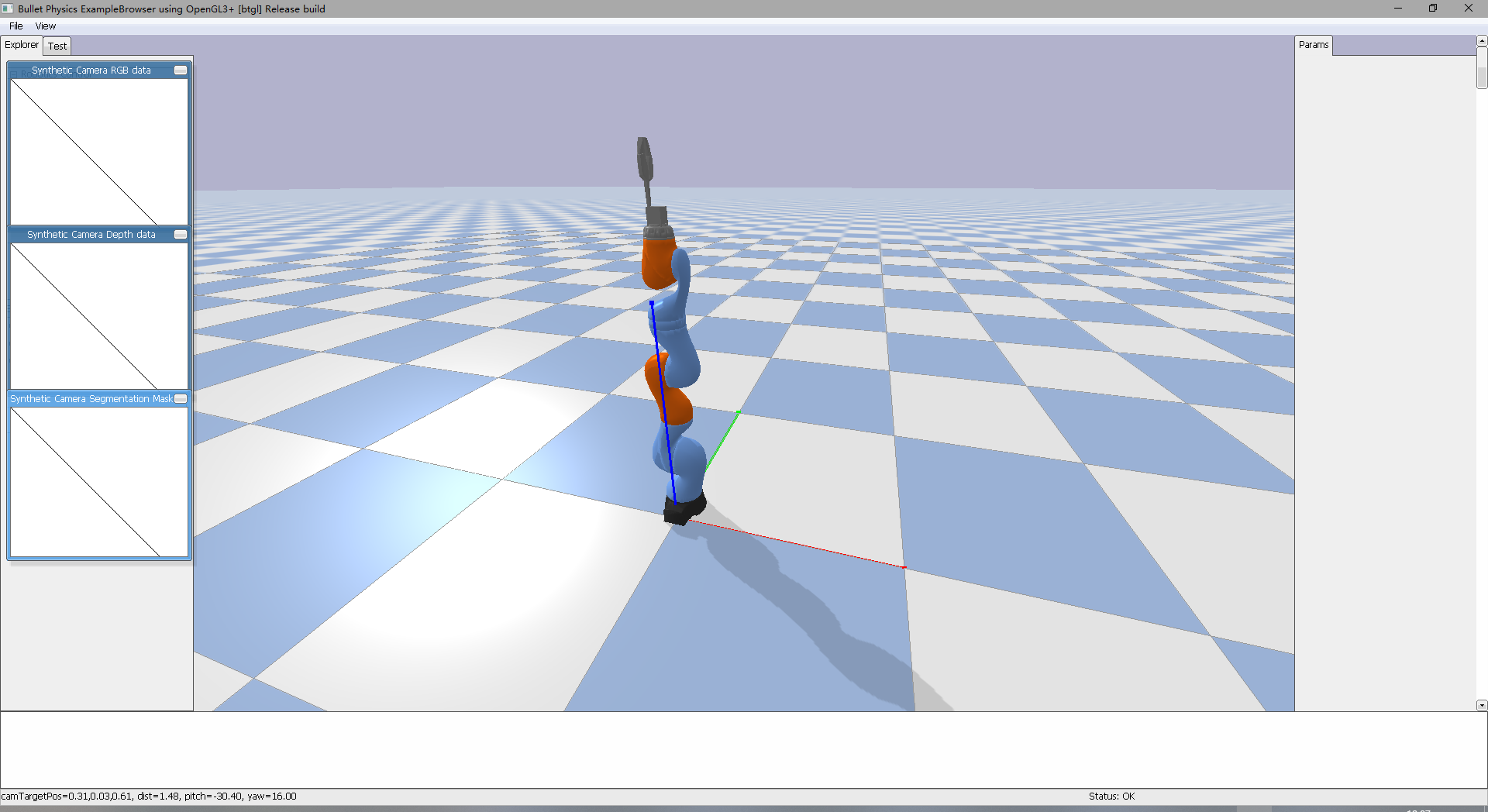1488x812 pixels.
Task: Click the Bullet Physics application icon in titlebar
Action: click(x=8, y=9)
